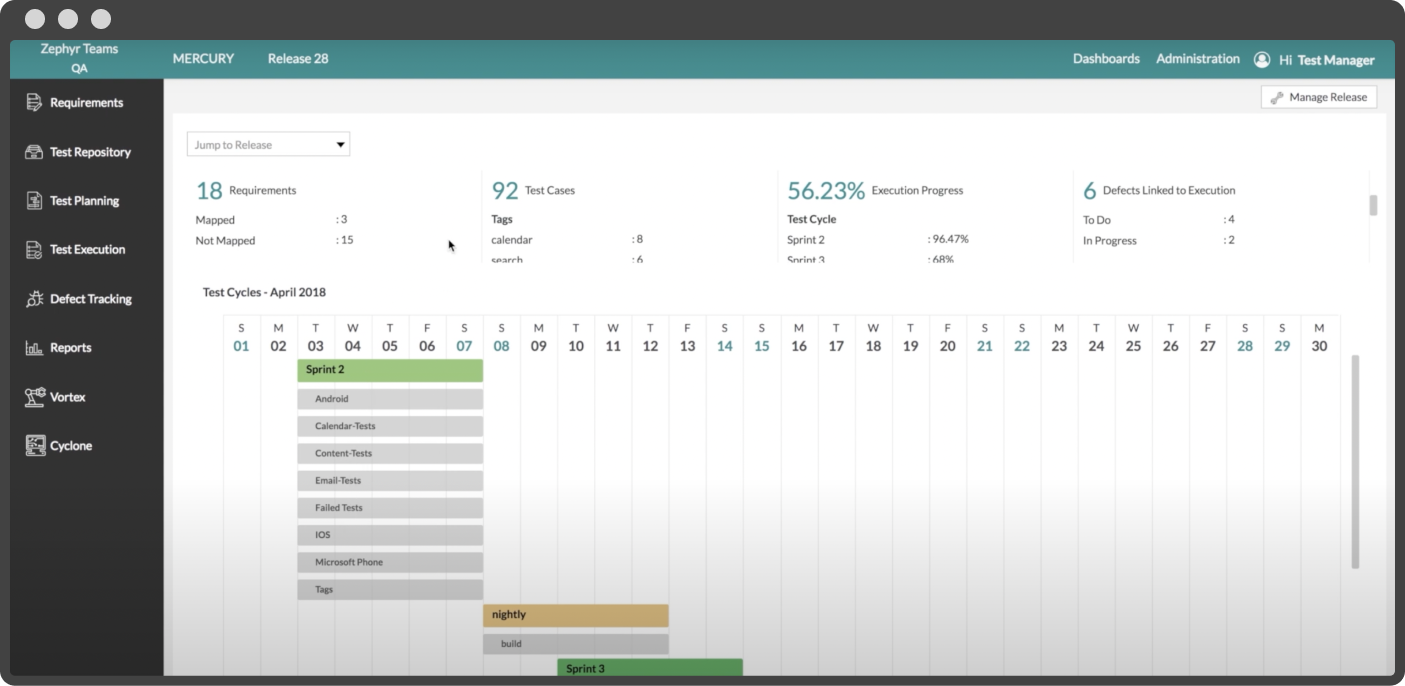Viewport: 1405px width, 686px height.
Task: Click the Release 28 link
Action: tap(298, 59)
